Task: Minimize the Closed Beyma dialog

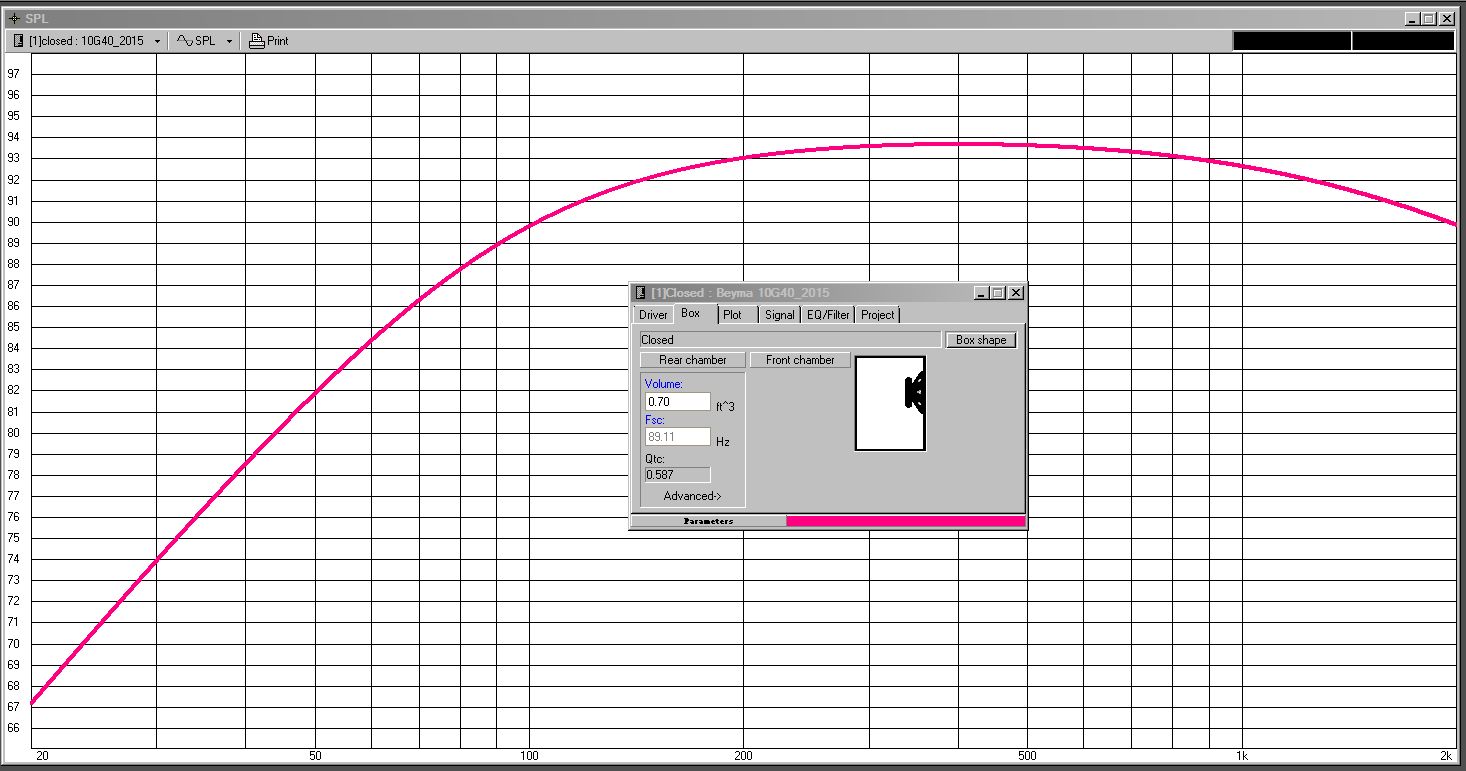Action: tap(981, 293)
